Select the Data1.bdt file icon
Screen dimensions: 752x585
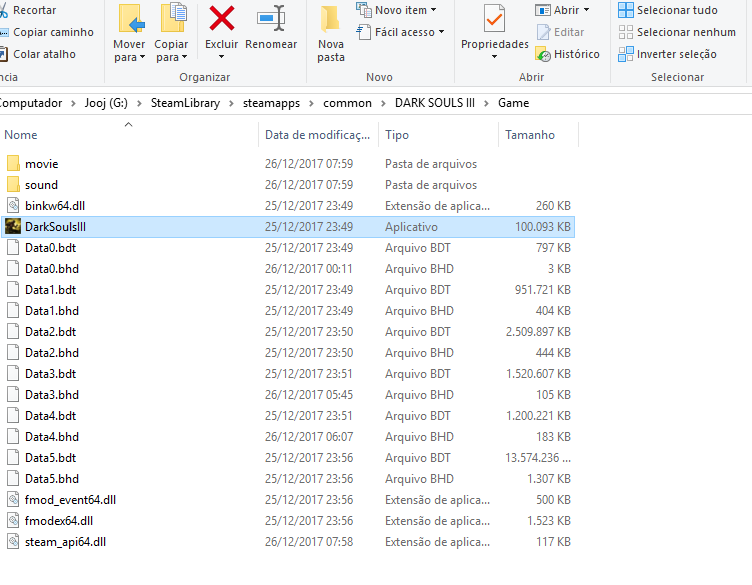[13, 290]
